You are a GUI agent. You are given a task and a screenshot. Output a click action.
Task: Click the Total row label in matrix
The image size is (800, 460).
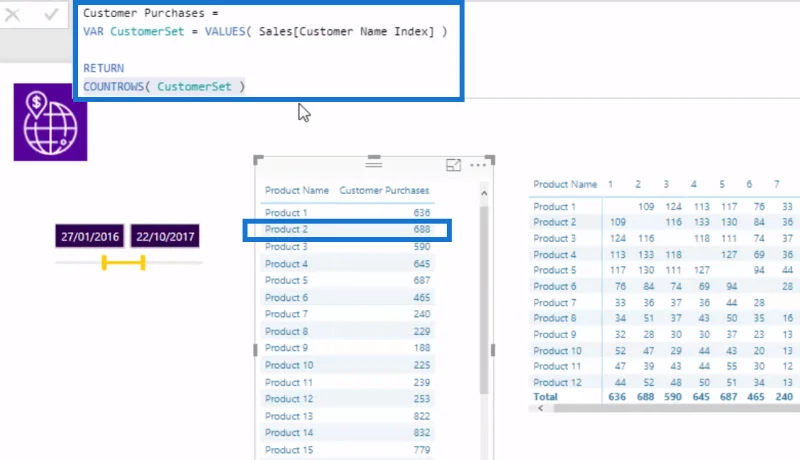[545, 397]
